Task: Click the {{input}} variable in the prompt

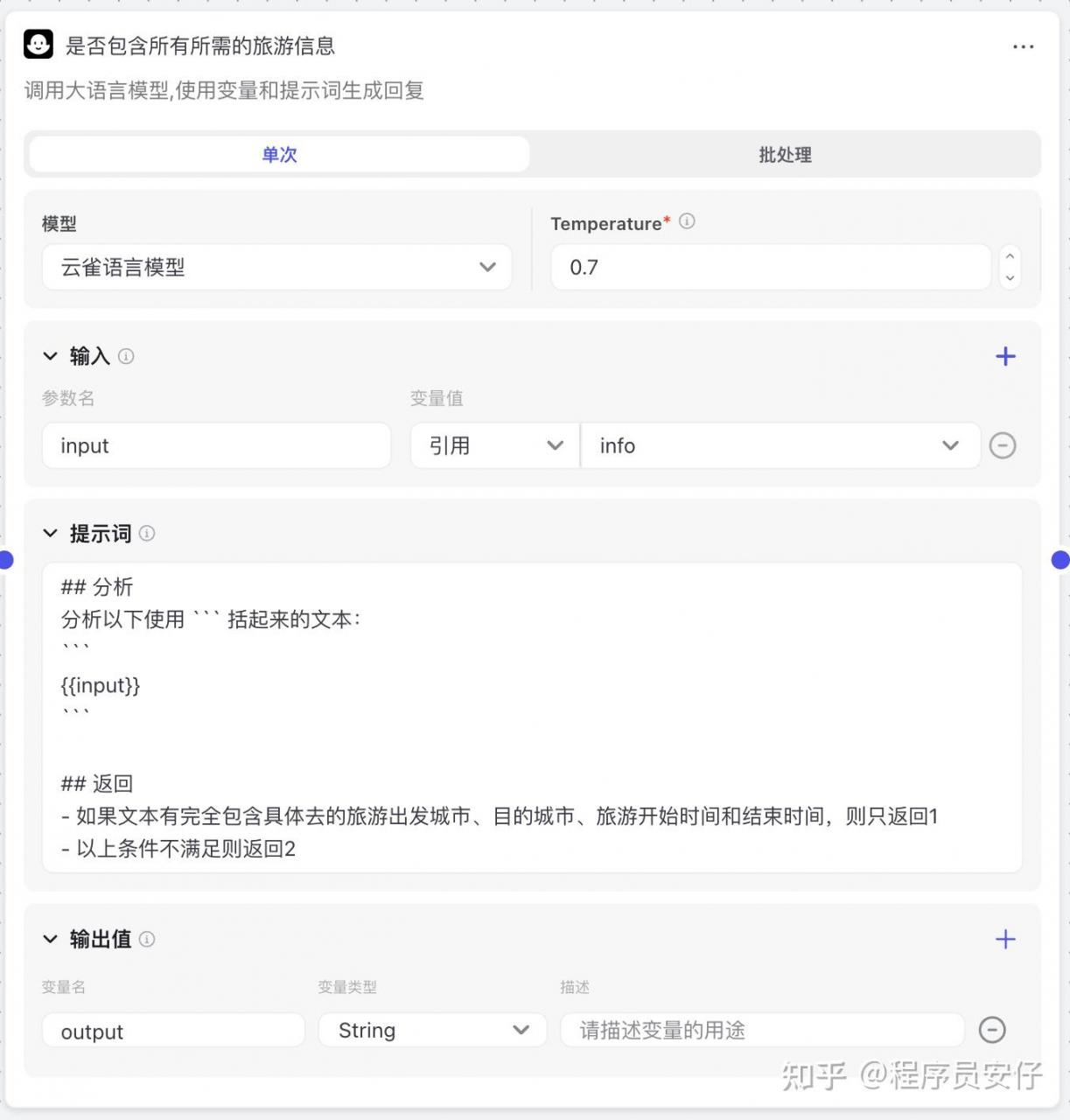Action: 101,685
